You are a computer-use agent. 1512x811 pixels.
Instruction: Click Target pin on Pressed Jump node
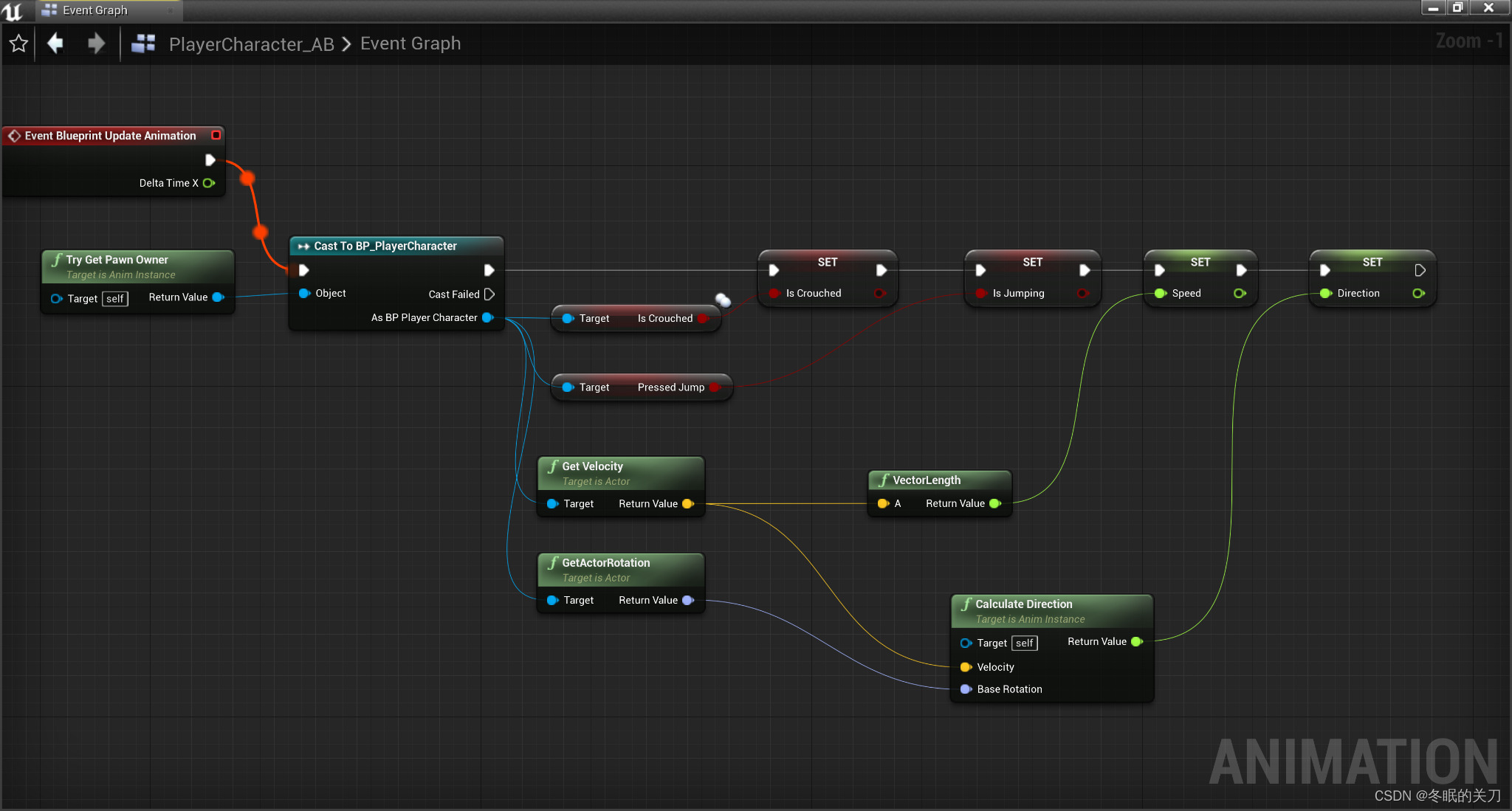(x=568, y=387)
